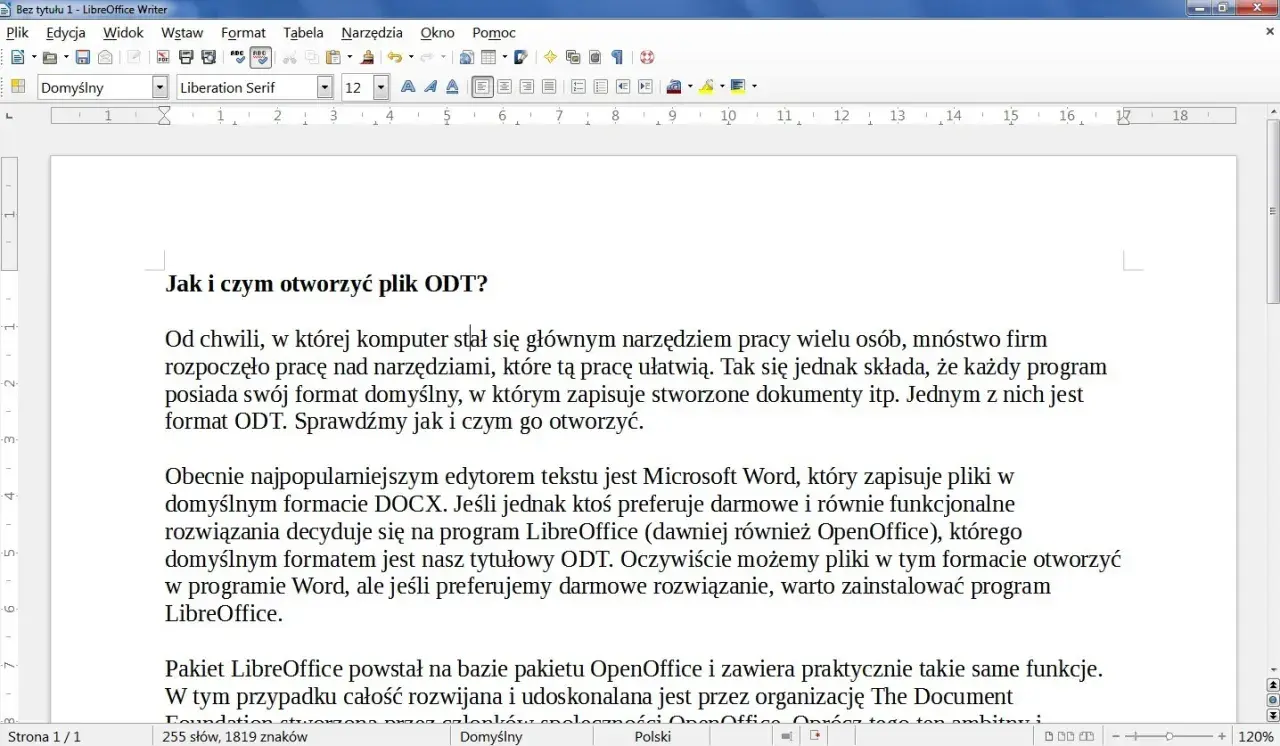Open the Styles and Formatting window icon
This screenshot has height=746, width=1280.
tap(18, 87)
